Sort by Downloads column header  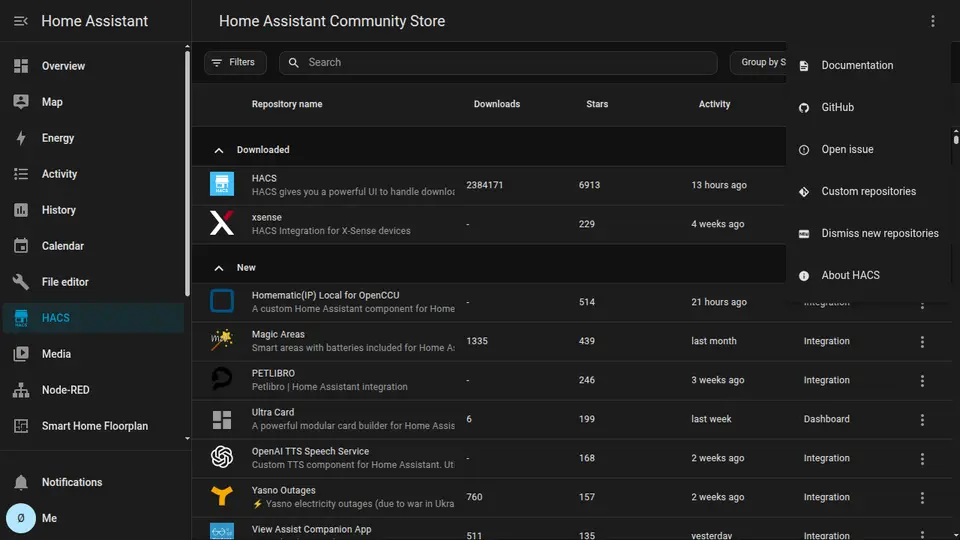point(497,104)
